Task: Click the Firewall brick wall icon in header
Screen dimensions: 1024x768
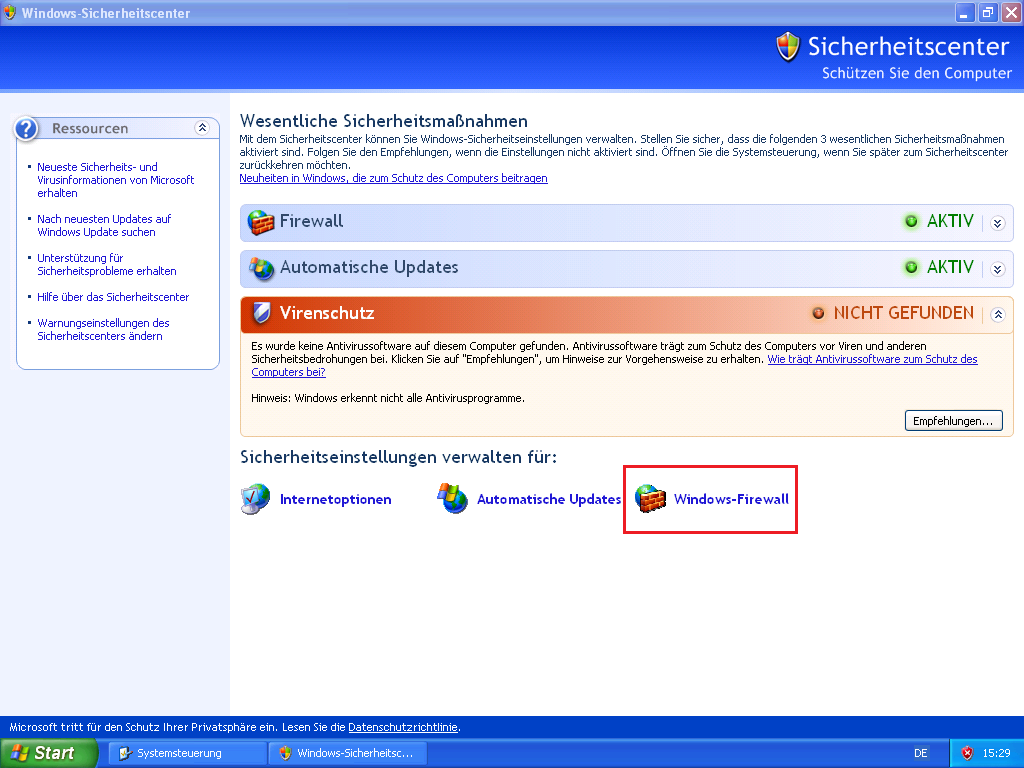Action: tap(261, 223)
